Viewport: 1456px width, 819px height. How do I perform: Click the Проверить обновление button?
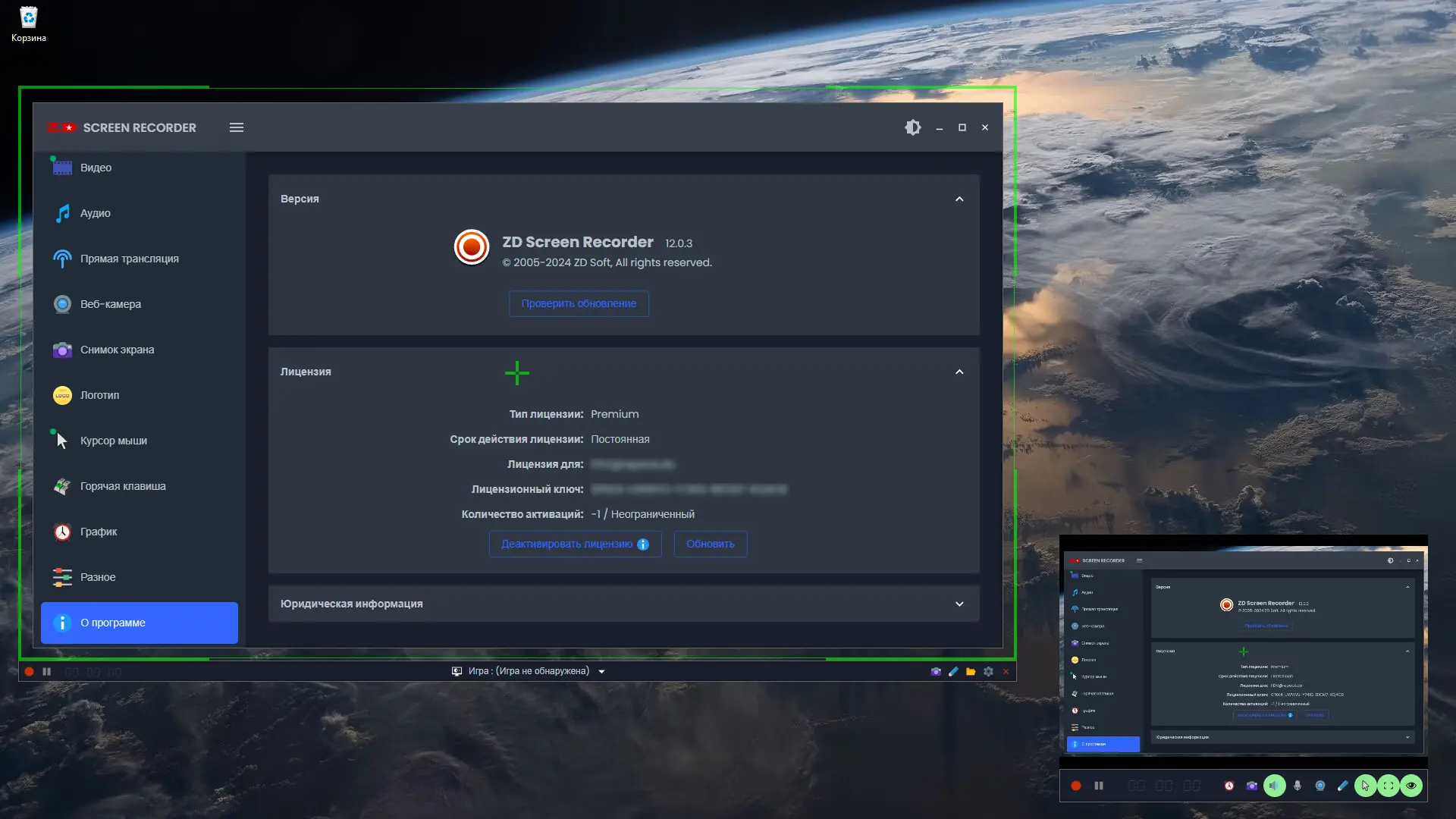pyautogui.click(x=579, y=303)
